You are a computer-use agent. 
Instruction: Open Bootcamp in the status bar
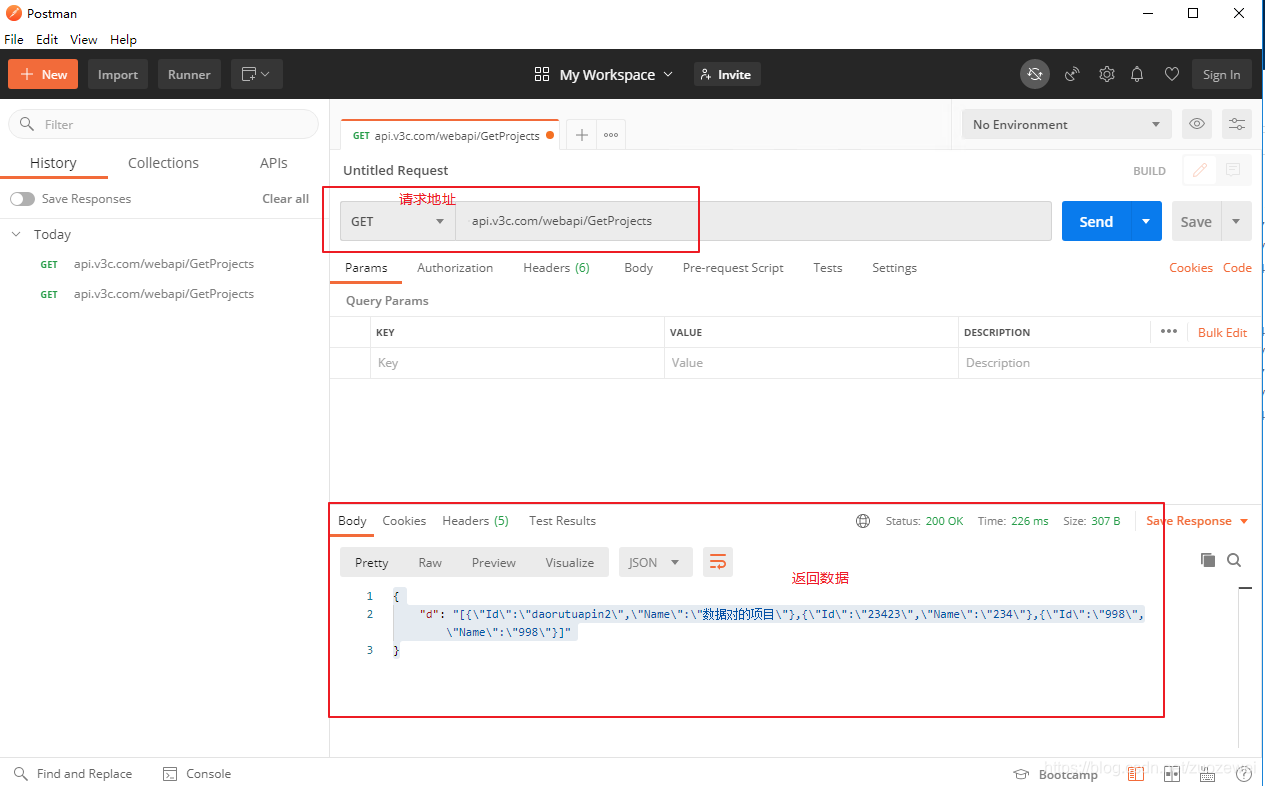(x=1055, y=774)
